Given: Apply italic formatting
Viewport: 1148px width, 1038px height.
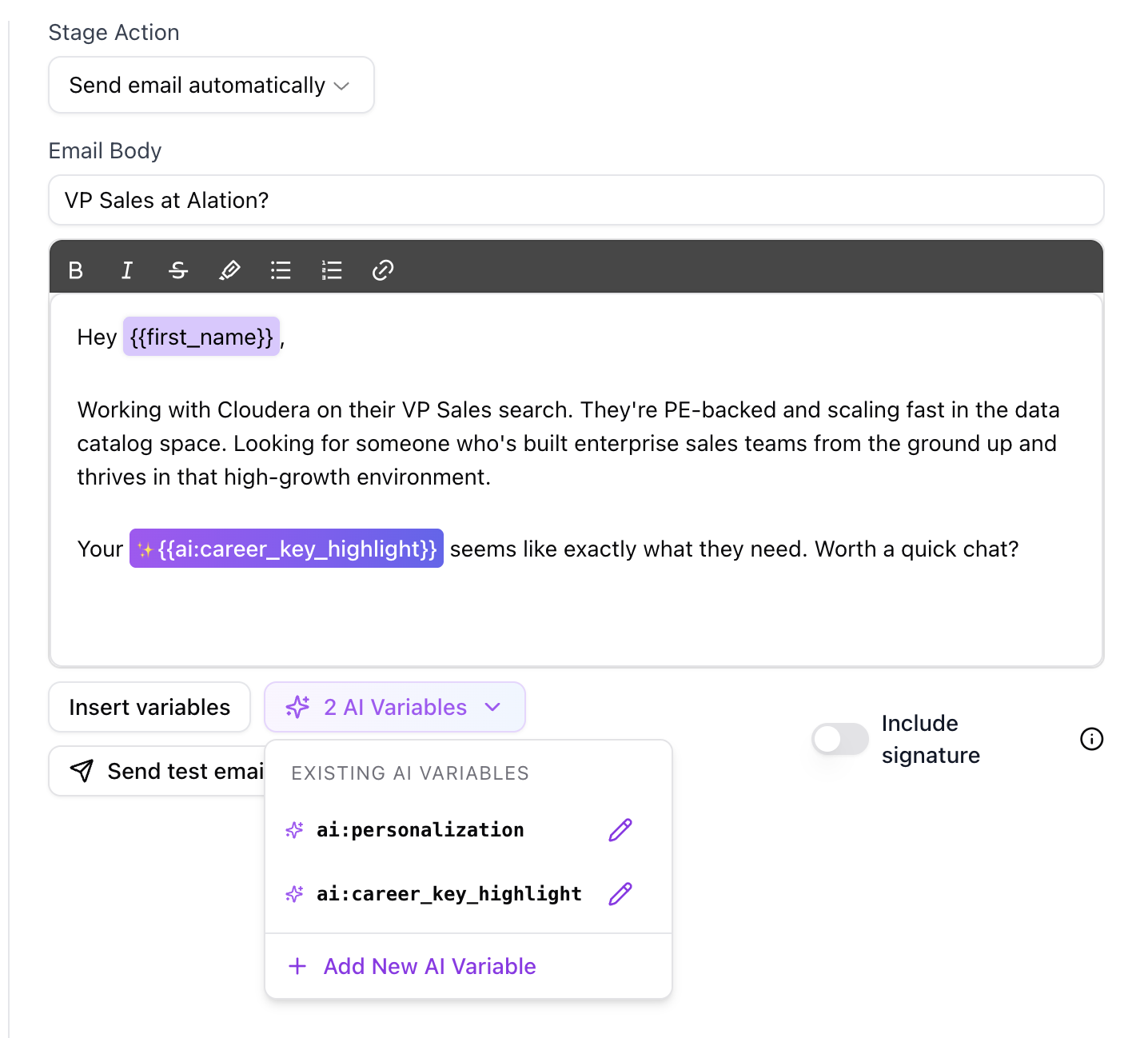Looking at the screenshot, I should point(127,270).
